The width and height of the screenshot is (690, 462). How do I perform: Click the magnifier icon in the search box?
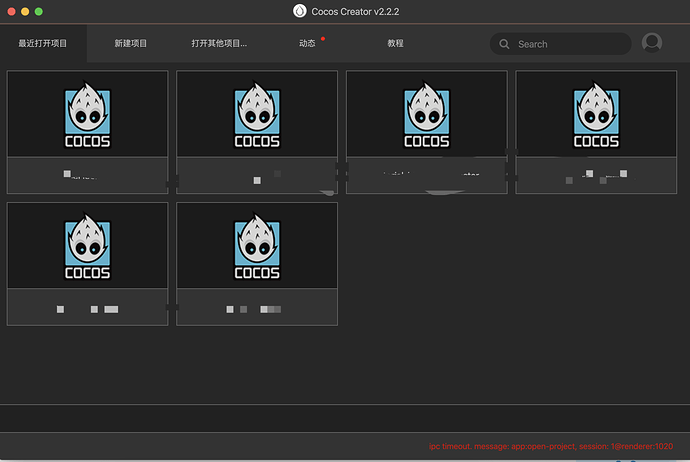(x=504, y=44)
